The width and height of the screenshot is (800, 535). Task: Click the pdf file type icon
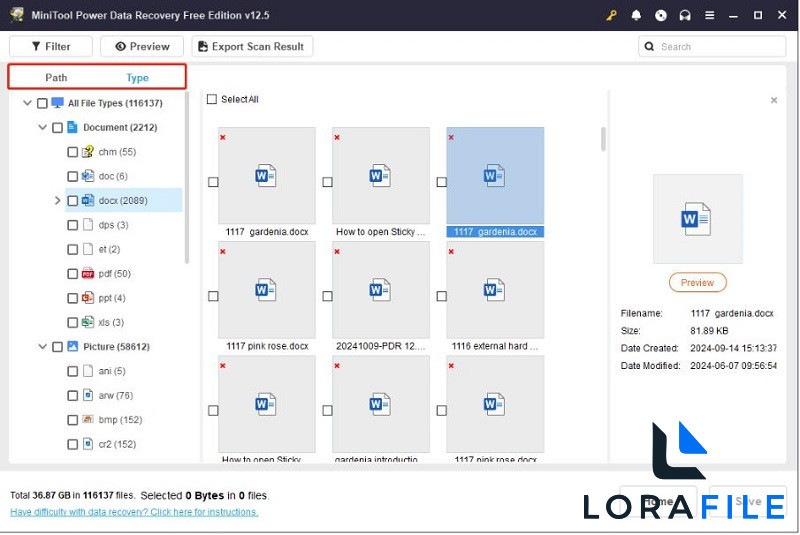click(x=88, y=274)
